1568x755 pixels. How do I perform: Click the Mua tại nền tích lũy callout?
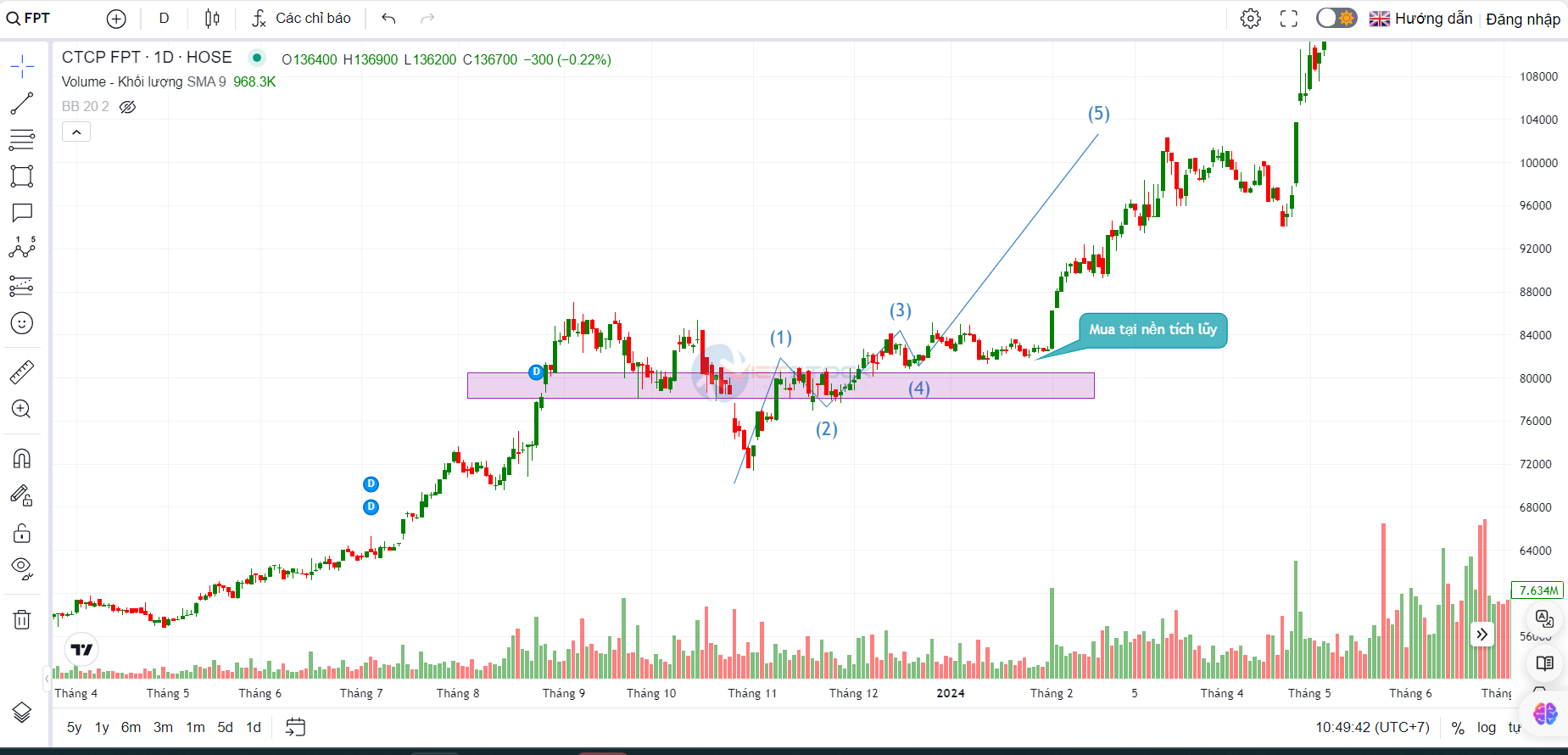pyautogui.click(x=1152, y=329)
